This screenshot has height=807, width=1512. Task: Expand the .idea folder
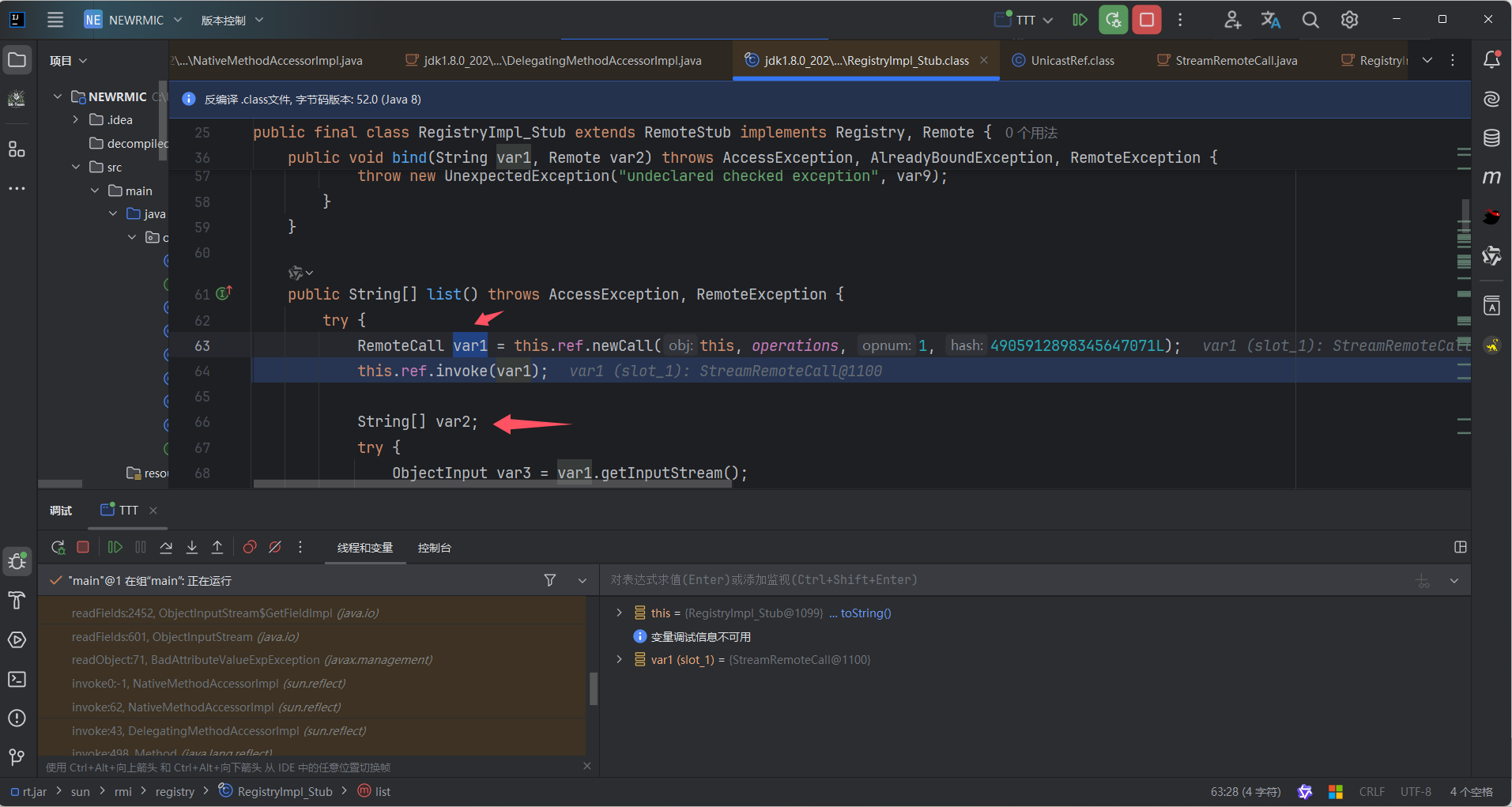[76, 119]
